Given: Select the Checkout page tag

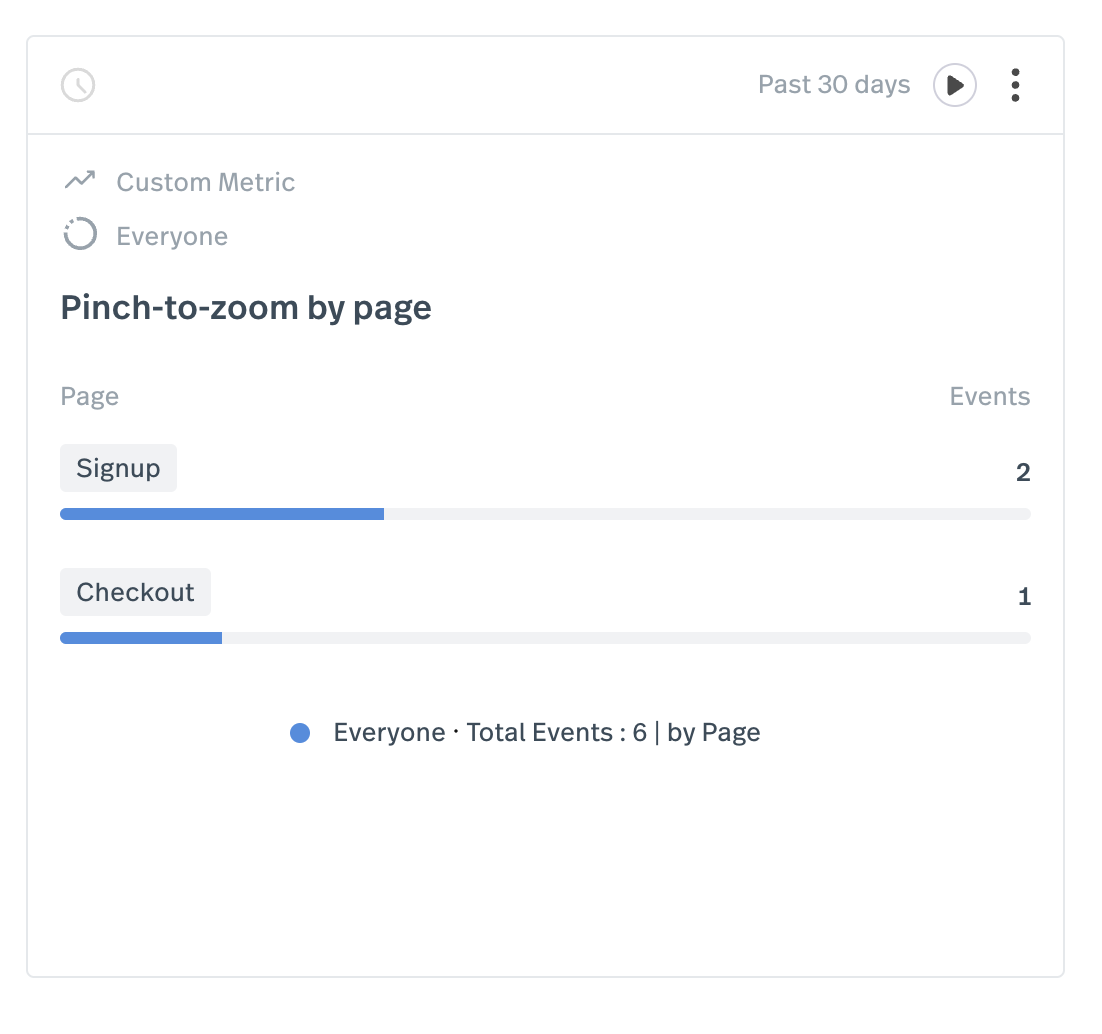Looking at the screenshot, I should pyautogui.click(x=135, y=592).
